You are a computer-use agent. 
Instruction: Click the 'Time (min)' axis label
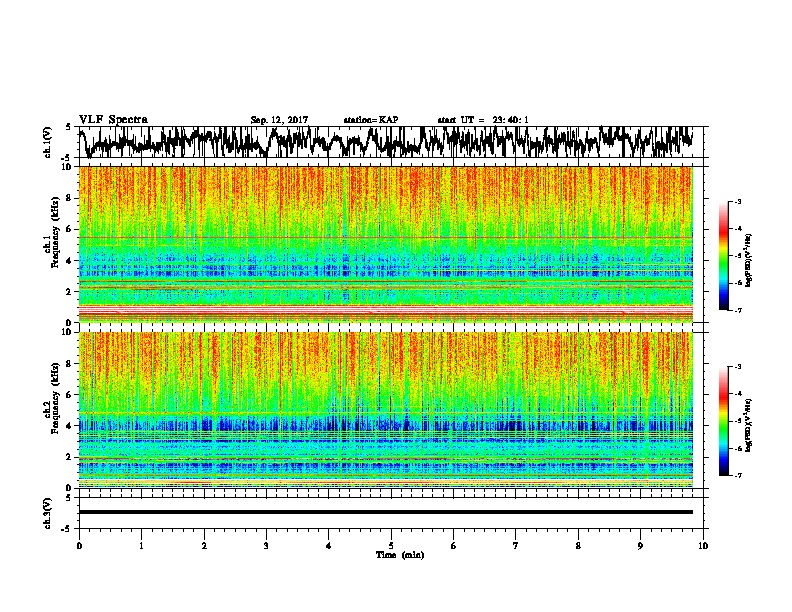click(x=400, y=555)
